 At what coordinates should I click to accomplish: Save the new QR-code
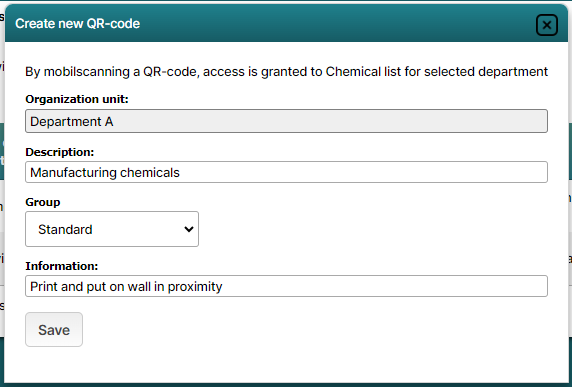tap(54, 329)
